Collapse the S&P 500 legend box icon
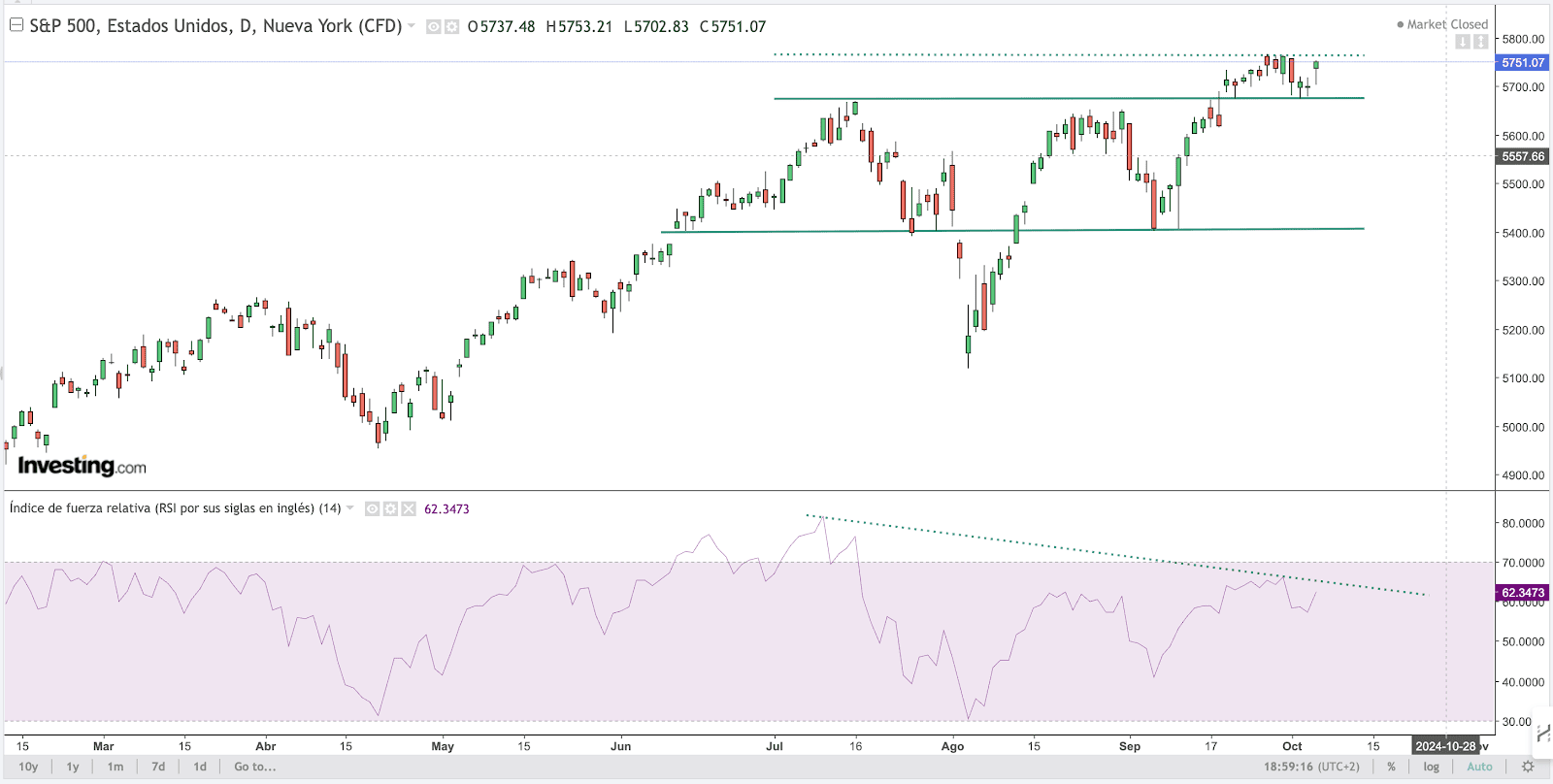This screenshot has width=1553, height=784. [x=16, y=25]
